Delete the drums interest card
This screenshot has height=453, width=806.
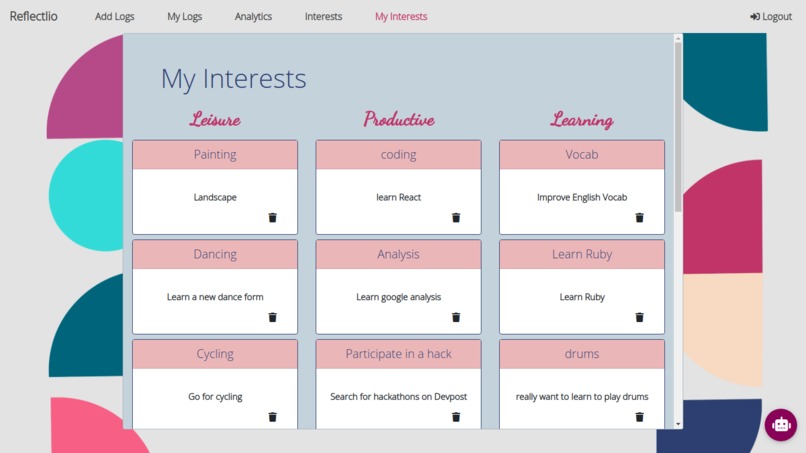tap(639, 417)
